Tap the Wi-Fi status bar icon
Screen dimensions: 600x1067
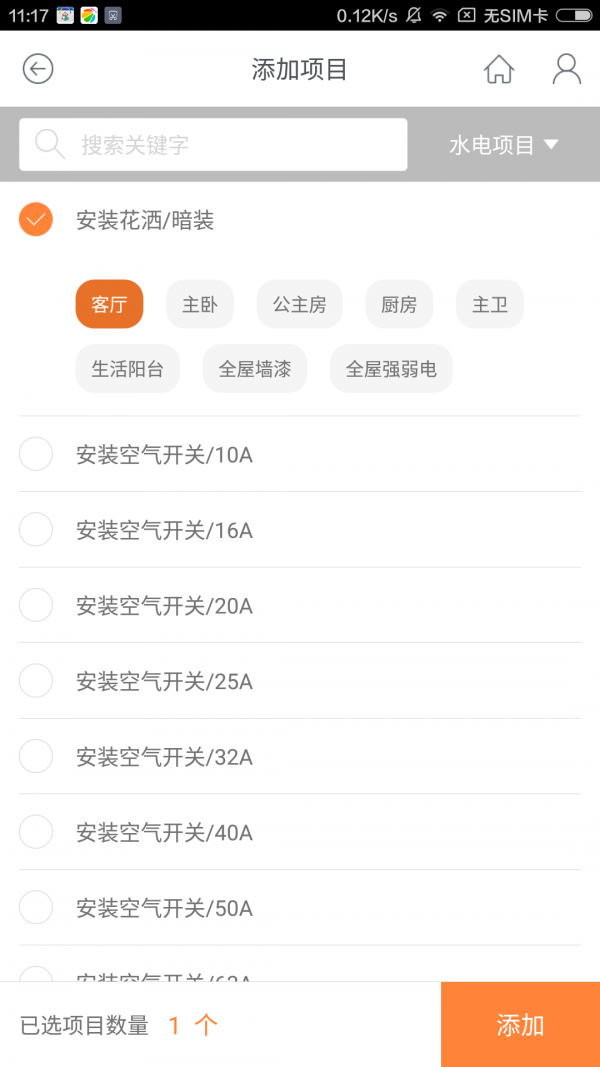coord(440,15)
